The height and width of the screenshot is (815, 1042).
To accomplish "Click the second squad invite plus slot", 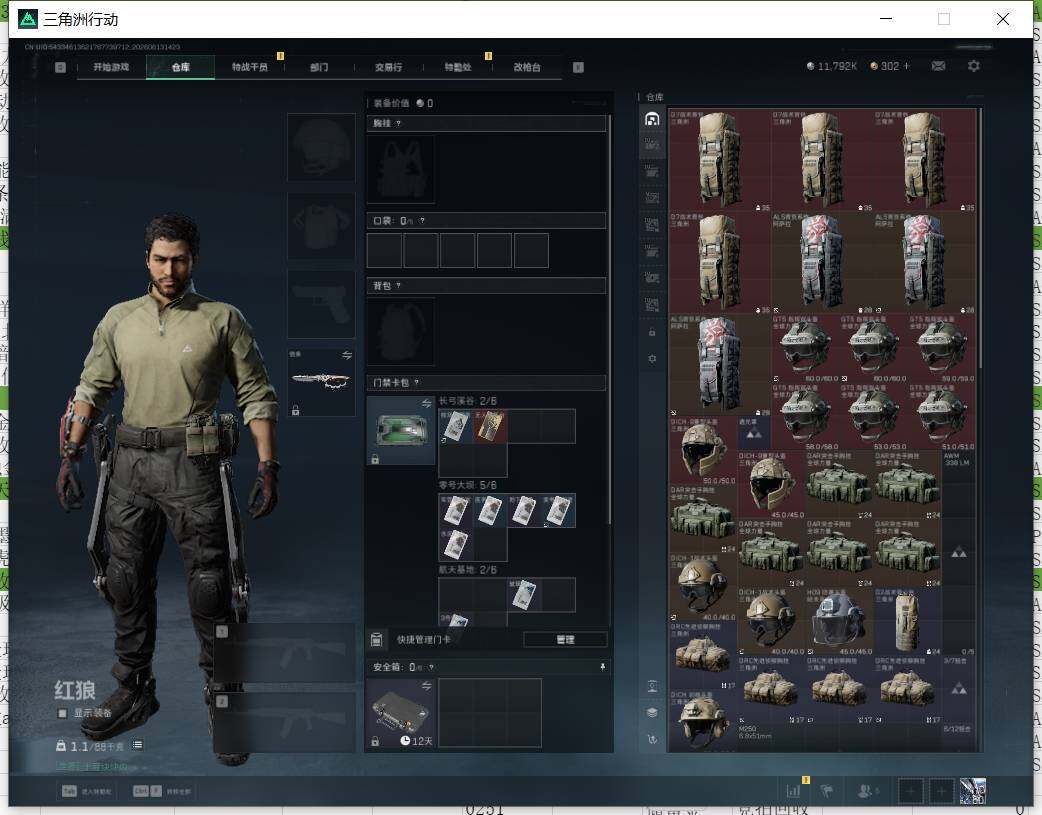I will pos(941,791).
